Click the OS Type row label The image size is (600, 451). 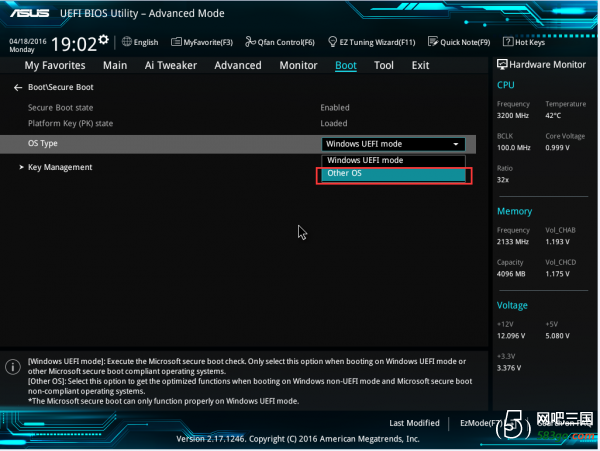coord(42,143)
